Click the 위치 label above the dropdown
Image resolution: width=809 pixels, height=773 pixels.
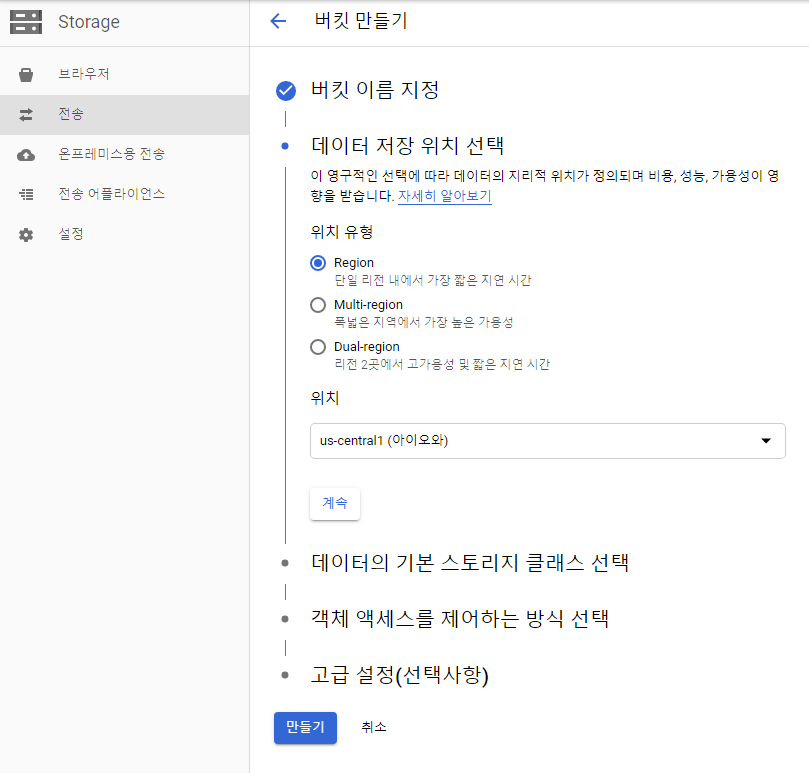pyautogui.click(x=325, y=398)
